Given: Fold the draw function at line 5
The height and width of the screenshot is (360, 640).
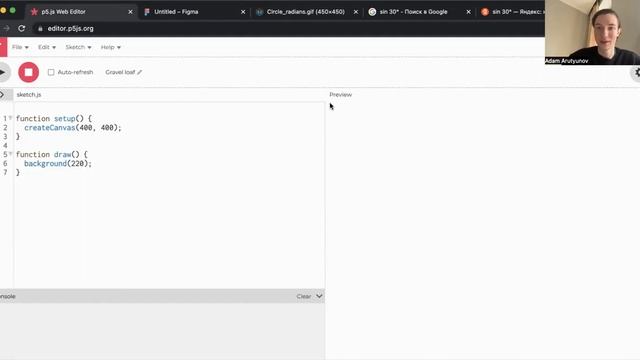Looking at the screenshot, I should point(11,154).
